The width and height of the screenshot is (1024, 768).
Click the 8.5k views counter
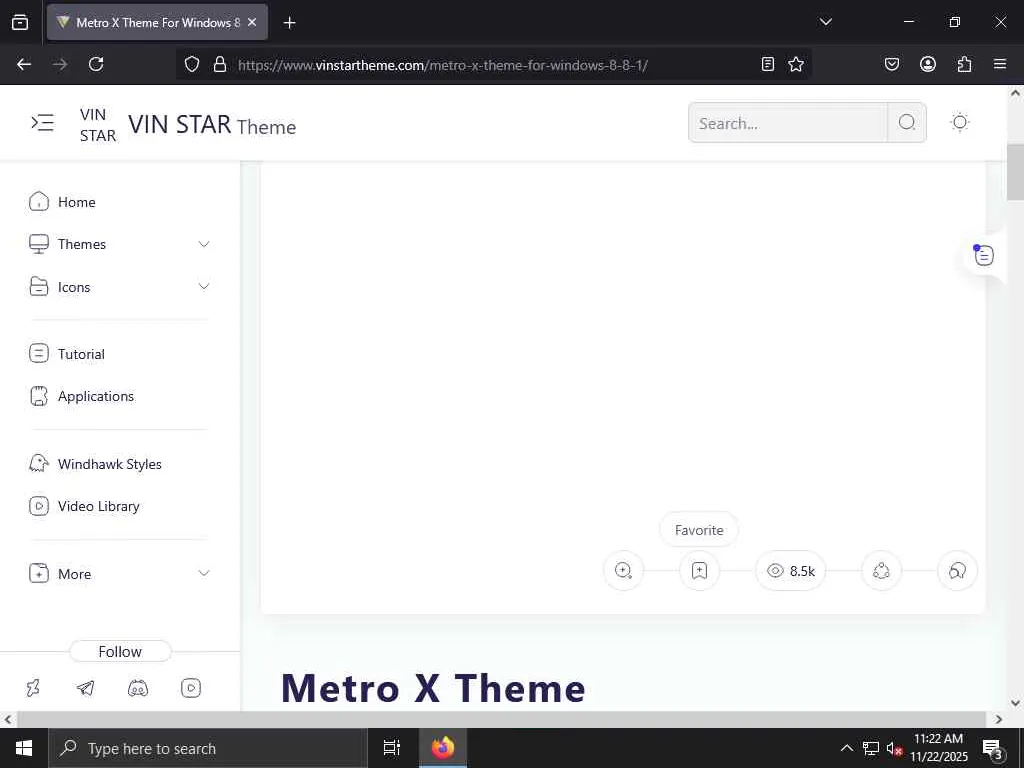point(791,571)
